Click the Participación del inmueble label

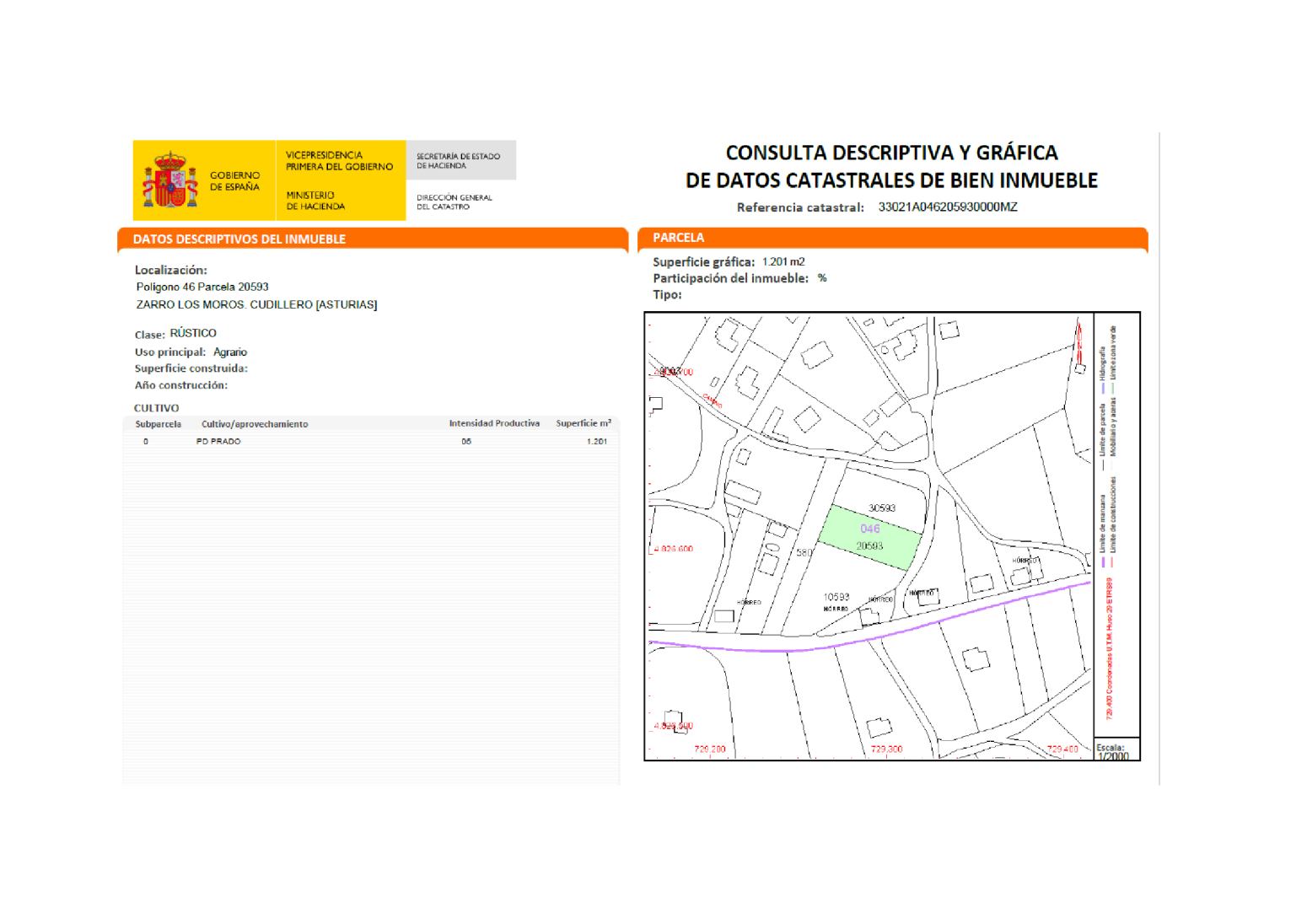(x=730, y=278)
